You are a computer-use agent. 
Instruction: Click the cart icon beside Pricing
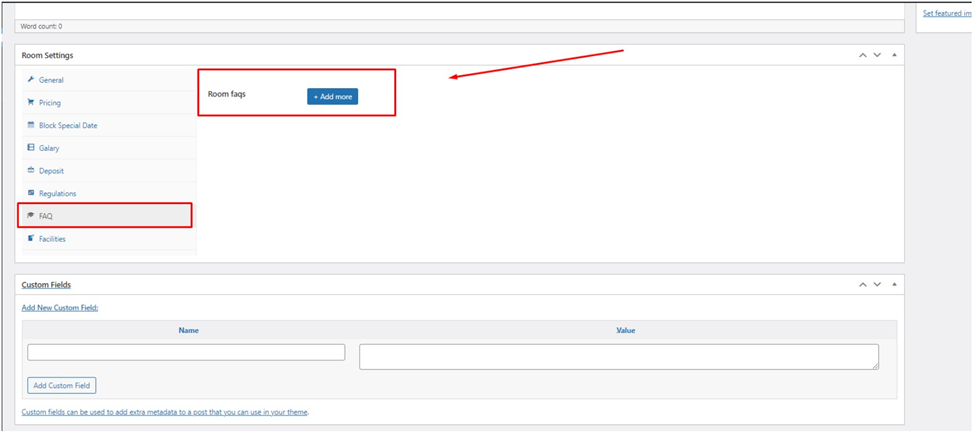coord(31,103)
